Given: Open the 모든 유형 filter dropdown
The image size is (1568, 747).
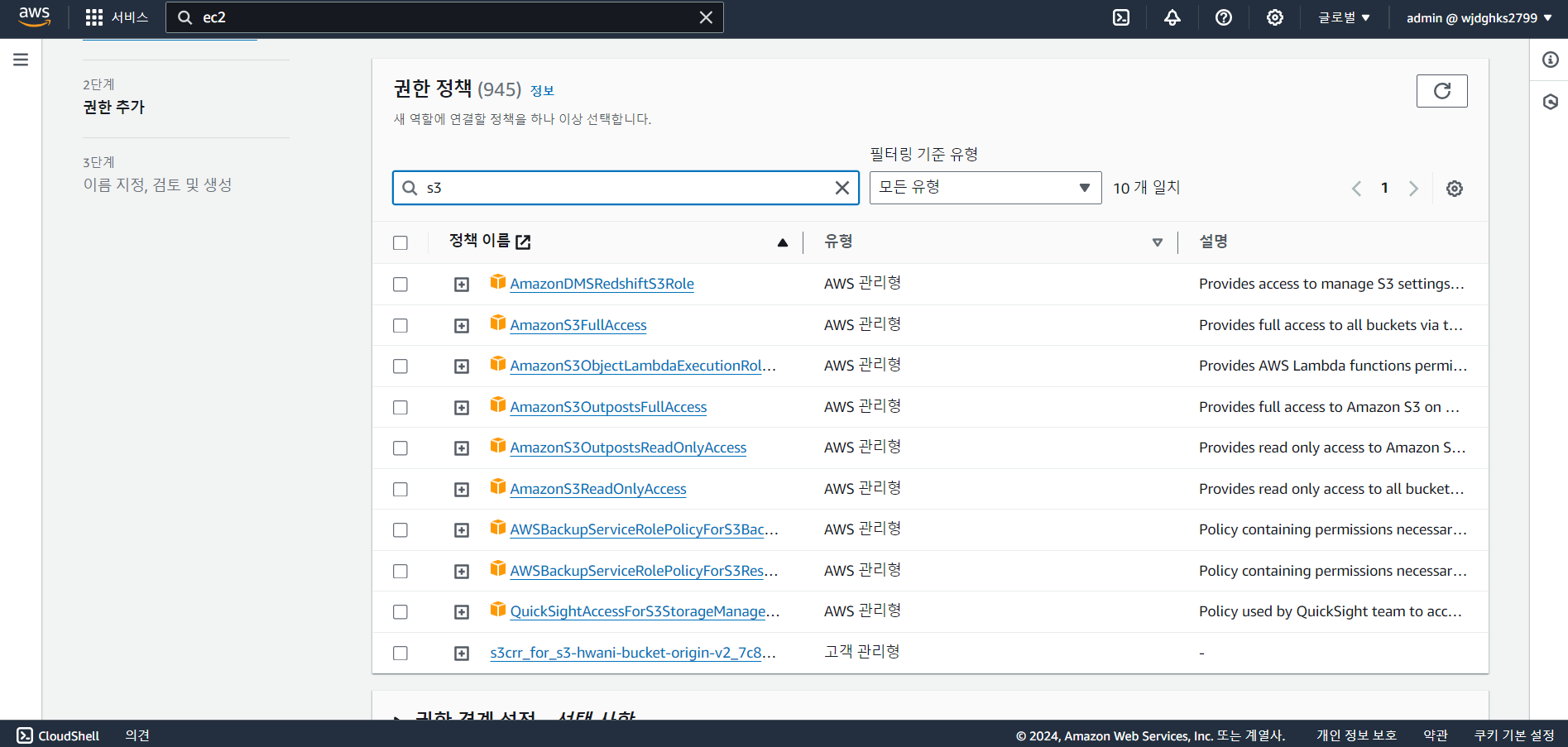Looking at the screenshot, I should click(x=985, y=188).
